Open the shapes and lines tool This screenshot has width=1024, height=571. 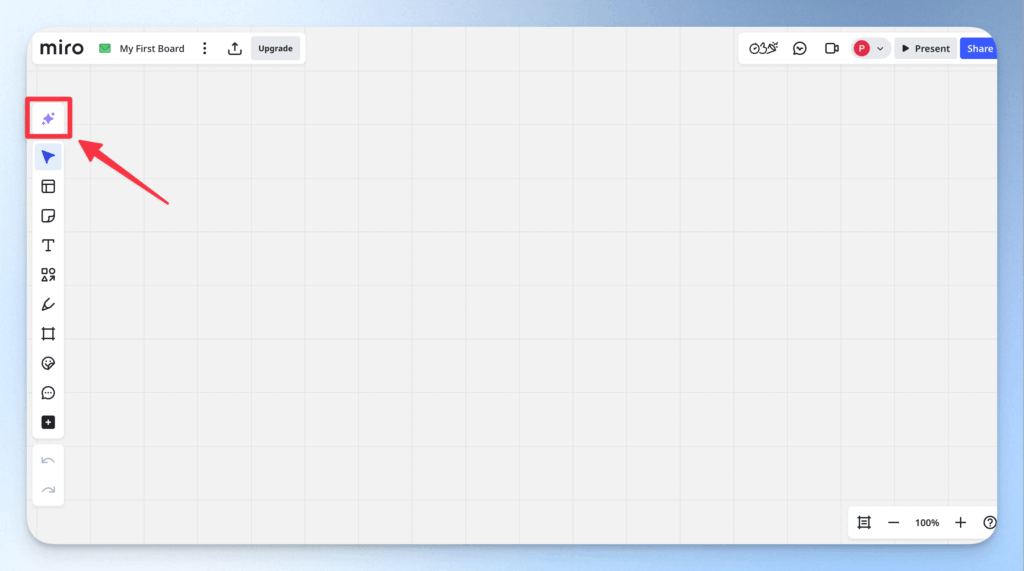tap(48, 274)
